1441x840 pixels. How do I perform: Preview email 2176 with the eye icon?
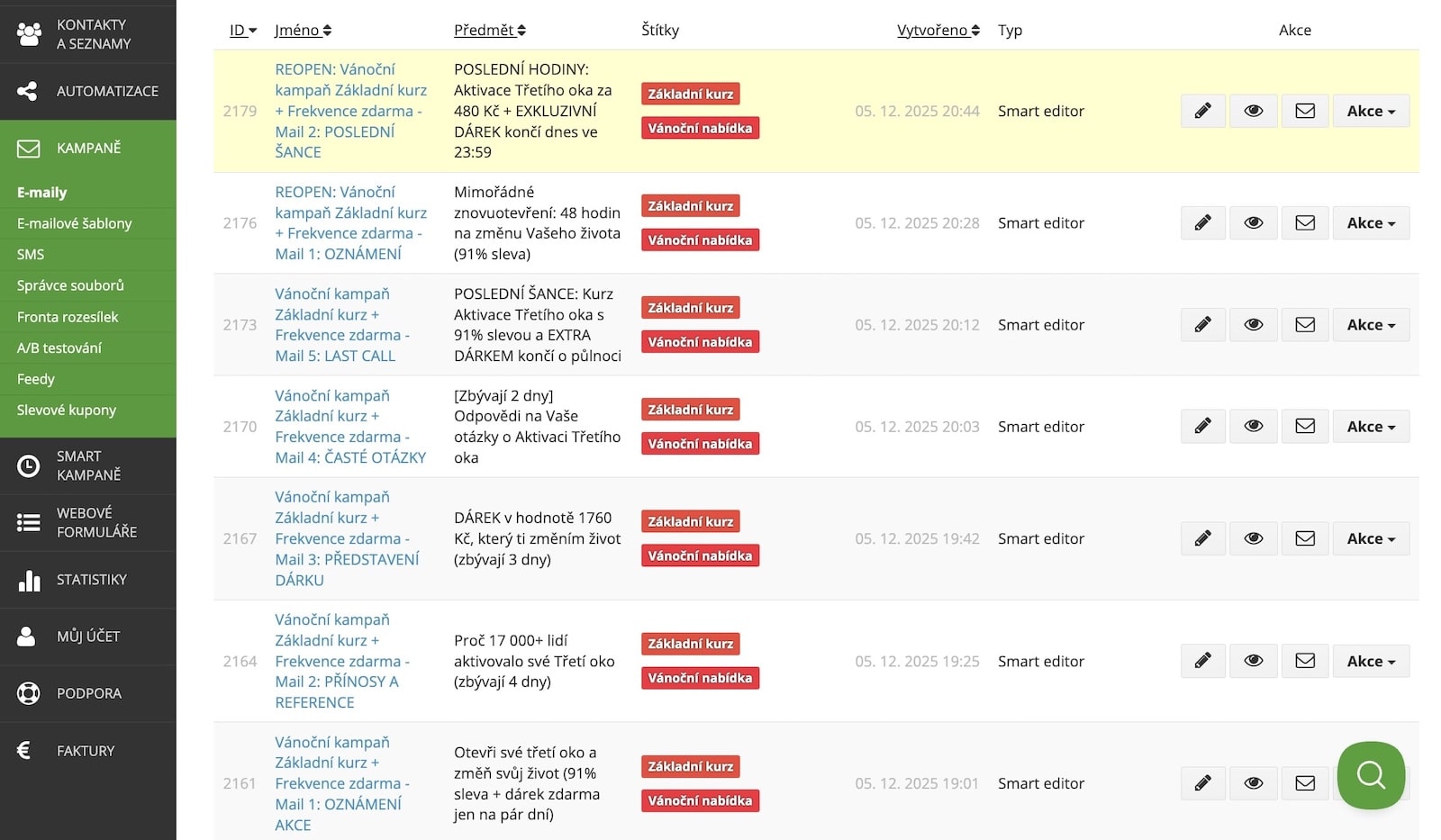coord(1253,222)
